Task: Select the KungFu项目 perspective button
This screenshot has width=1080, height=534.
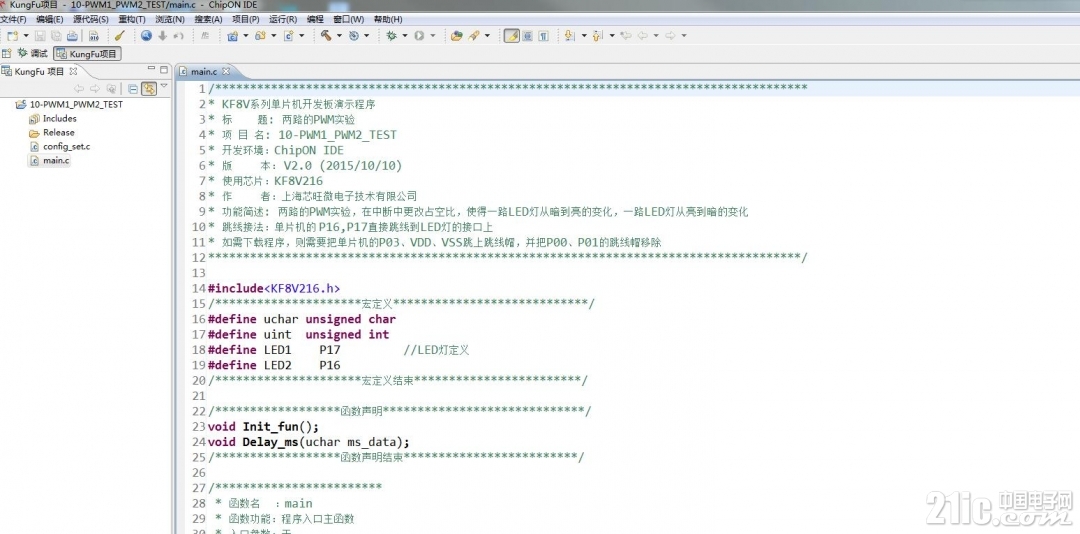Action: point(87,53)
